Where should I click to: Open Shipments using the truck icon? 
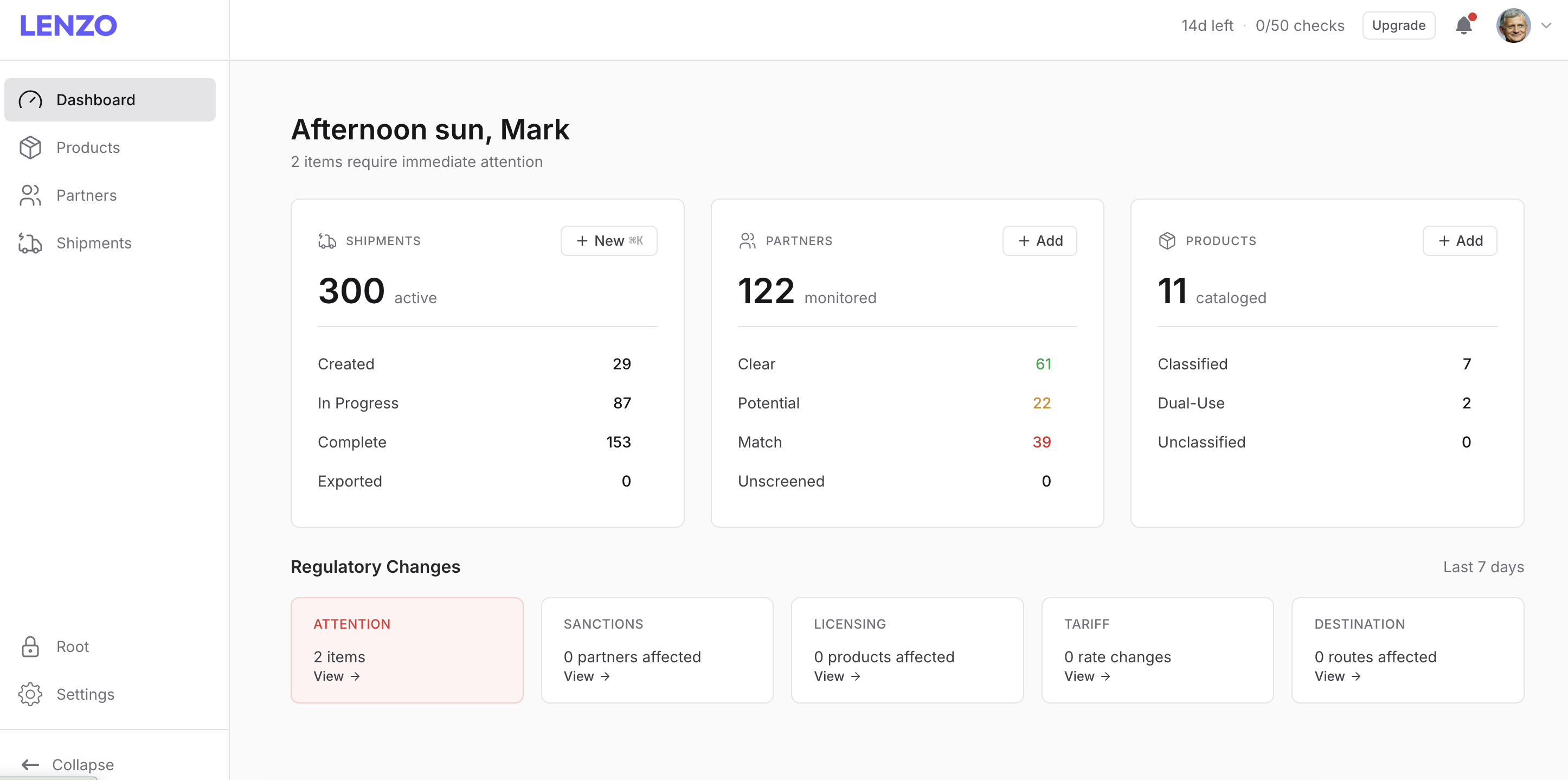point(31,243)
